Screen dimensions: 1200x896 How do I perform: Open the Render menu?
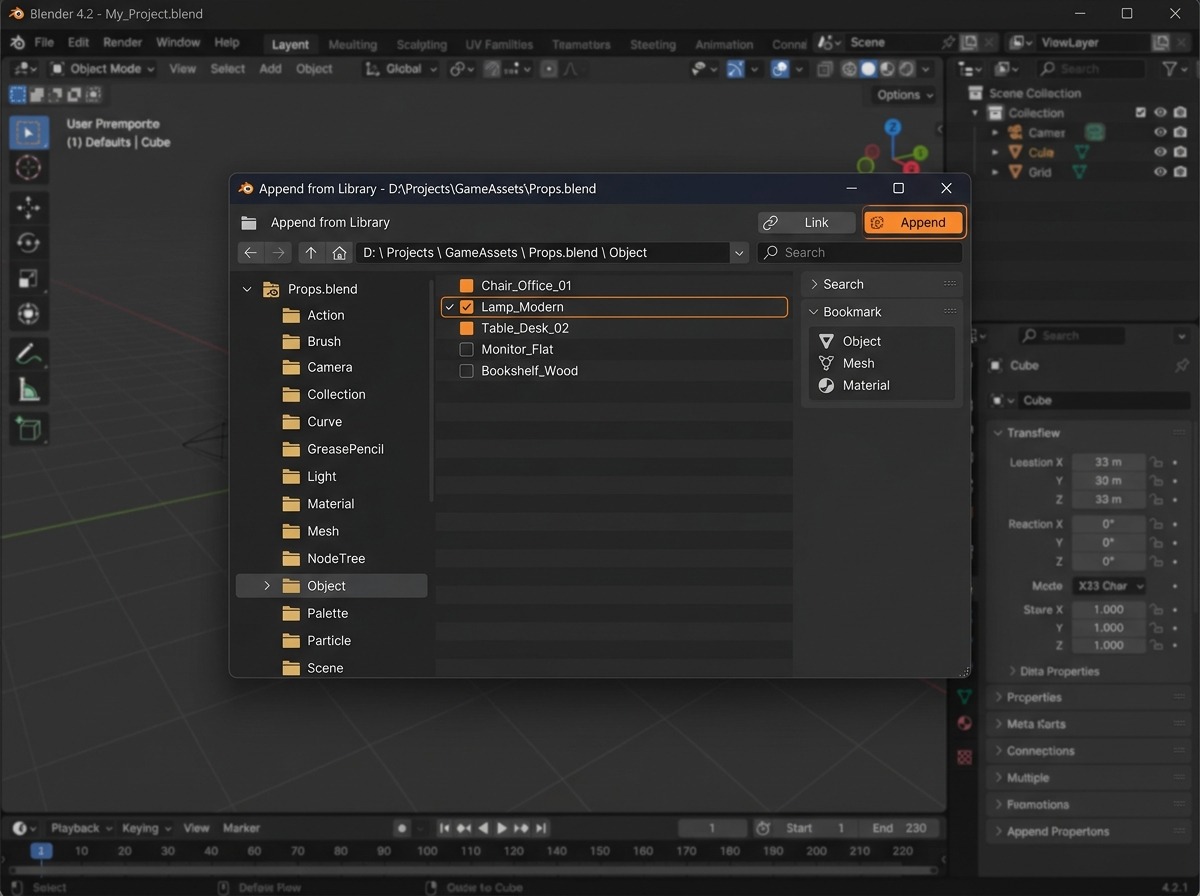123,43
